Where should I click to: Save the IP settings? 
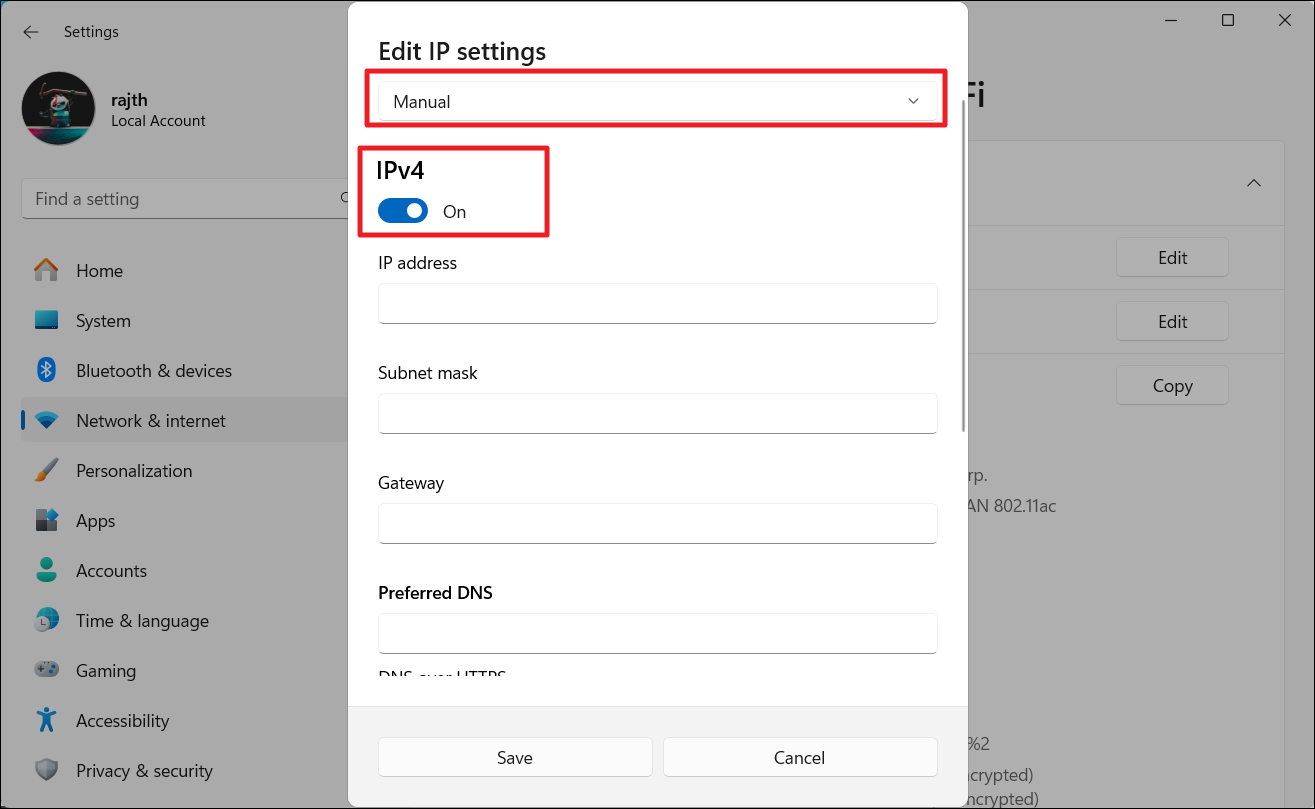tap(515, 757)
